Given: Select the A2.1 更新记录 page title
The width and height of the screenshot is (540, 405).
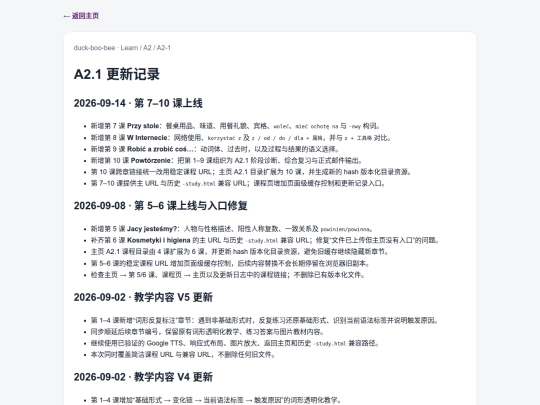Looking at the screenshot, I should [117, 74].
